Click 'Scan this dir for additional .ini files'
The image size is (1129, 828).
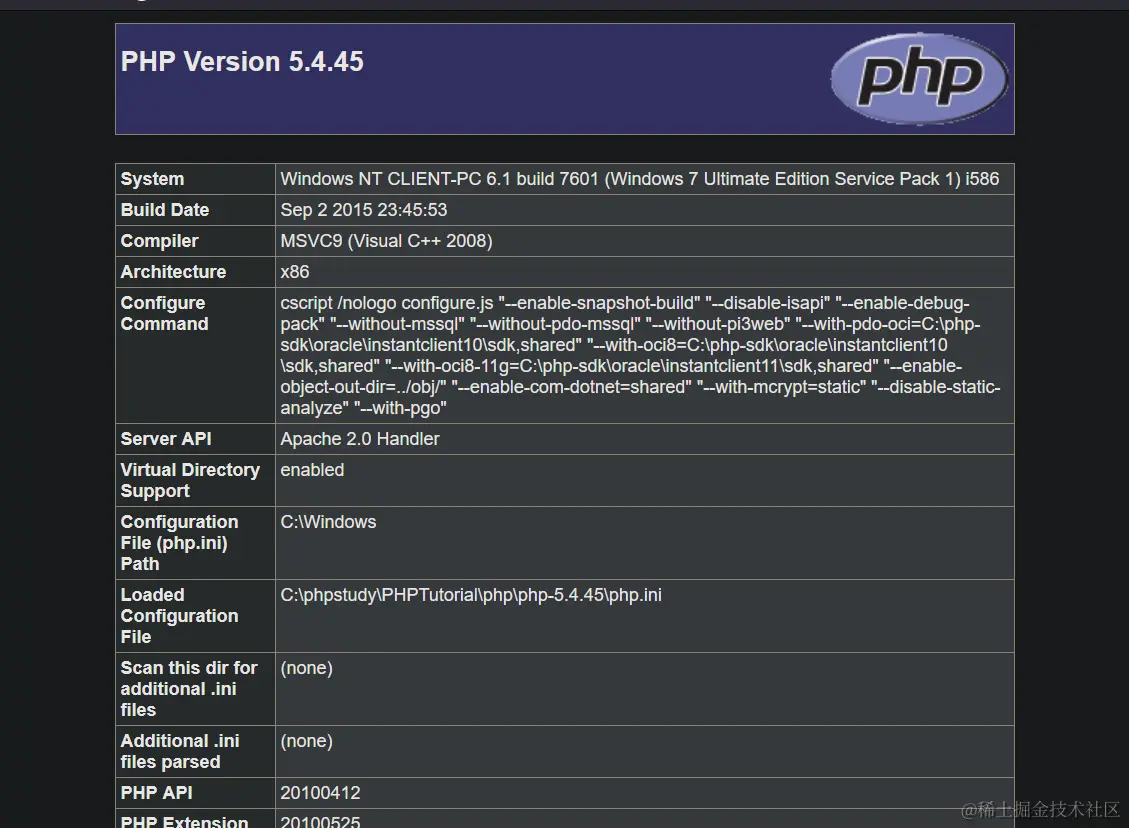coord(189,688)
